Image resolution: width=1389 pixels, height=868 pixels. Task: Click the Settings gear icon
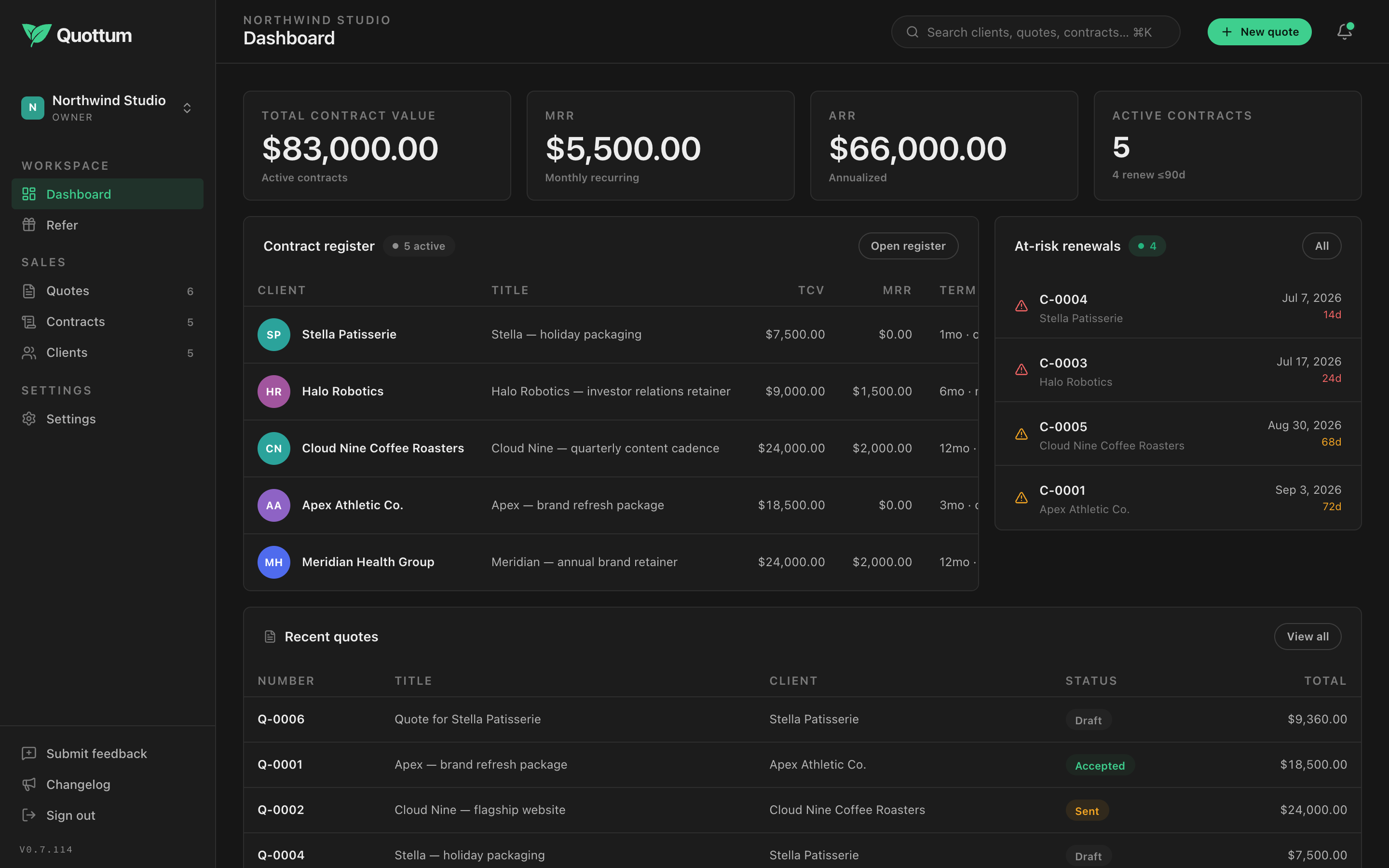tap(29, 419)
